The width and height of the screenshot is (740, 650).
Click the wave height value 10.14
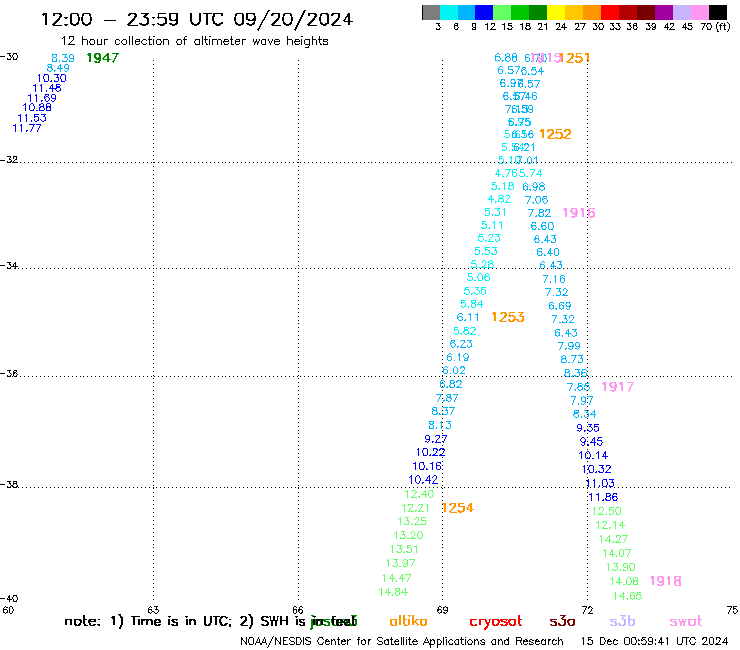point(593,456)
